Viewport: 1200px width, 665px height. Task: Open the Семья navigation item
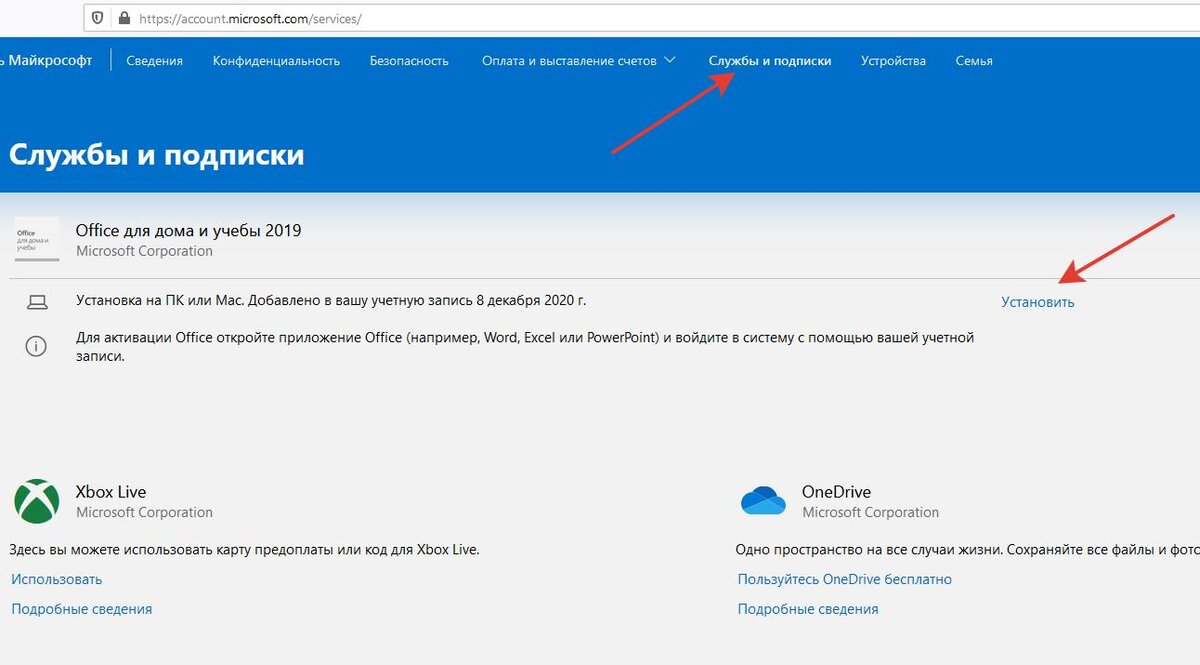974,61
